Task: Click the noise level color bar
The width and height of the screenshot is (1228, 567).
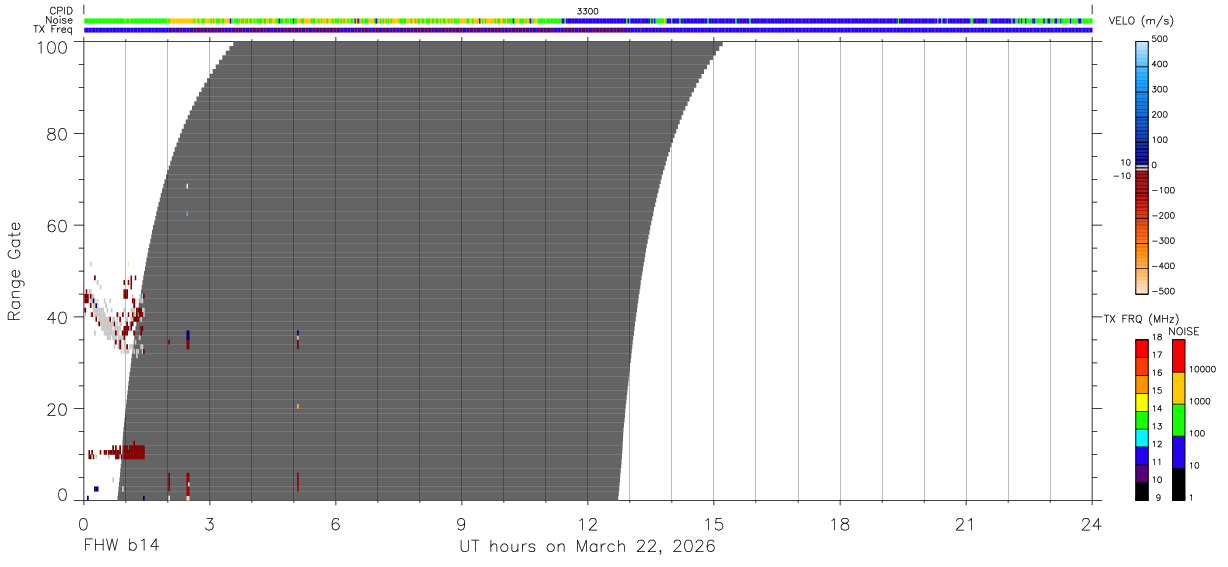Action: point(1178,420)
